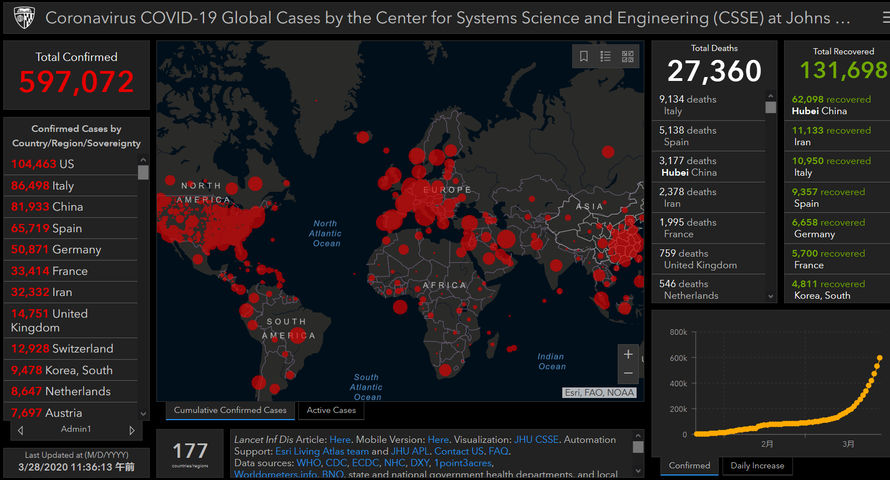Switch to Active Cases tab
Viewport: 890px width, 480px height.
pyautogui.click(x=331, y=410)
